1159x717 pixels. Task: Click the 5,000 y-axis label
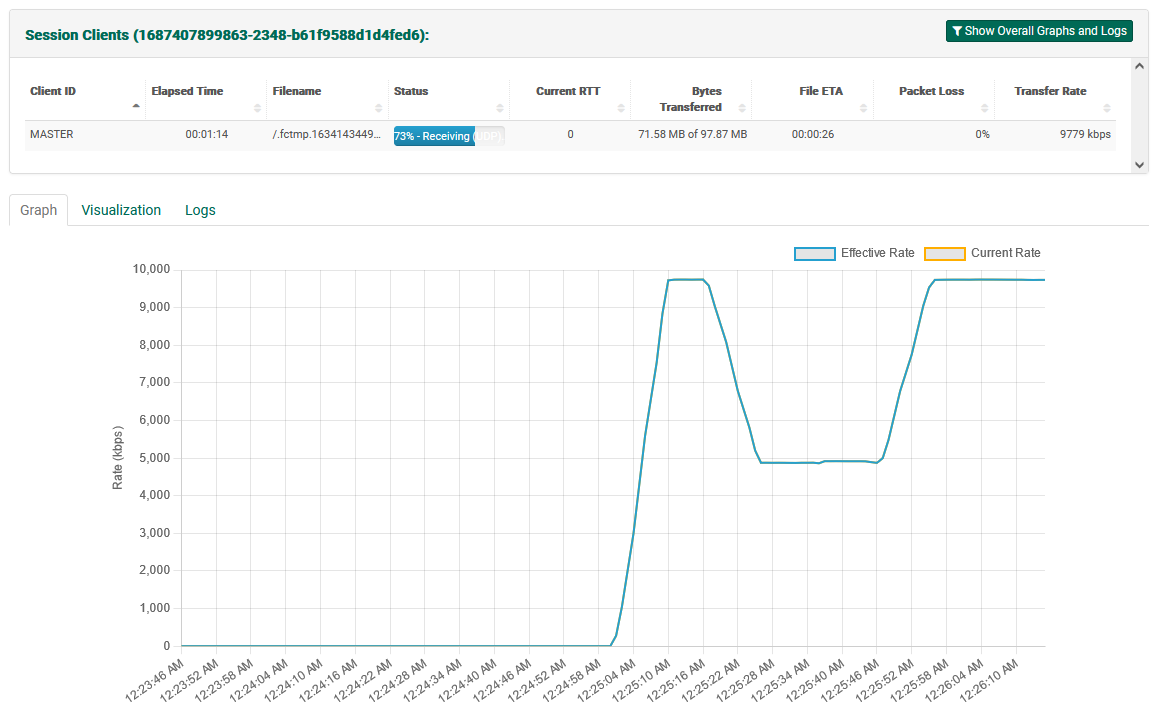point(154,458)
